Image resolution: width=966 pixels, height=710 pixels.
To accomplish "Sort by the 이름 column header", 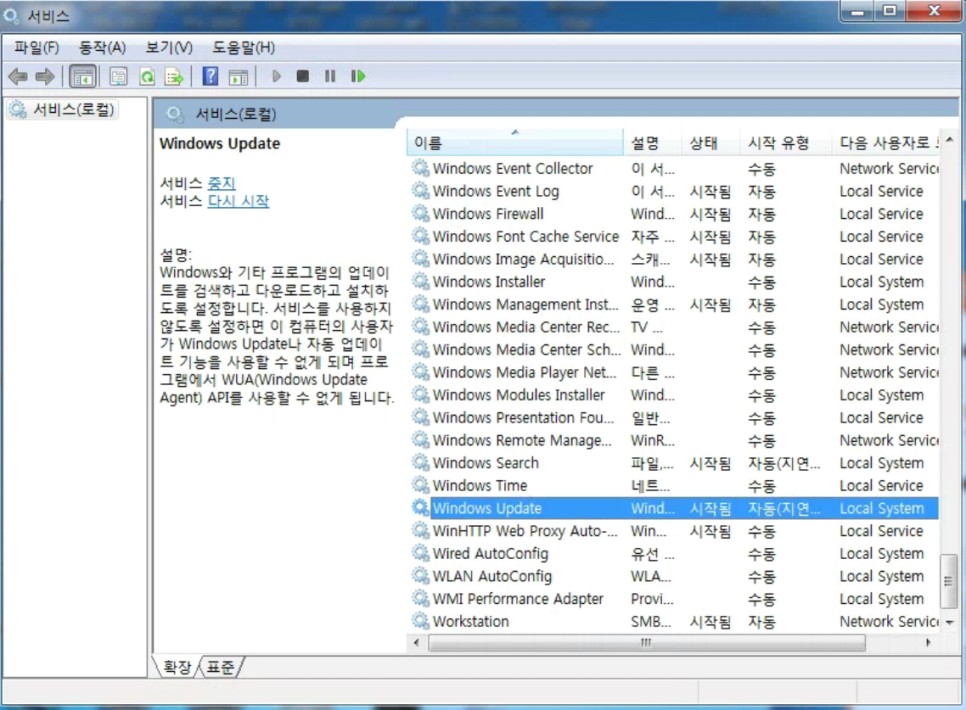I will coord(515,143).
